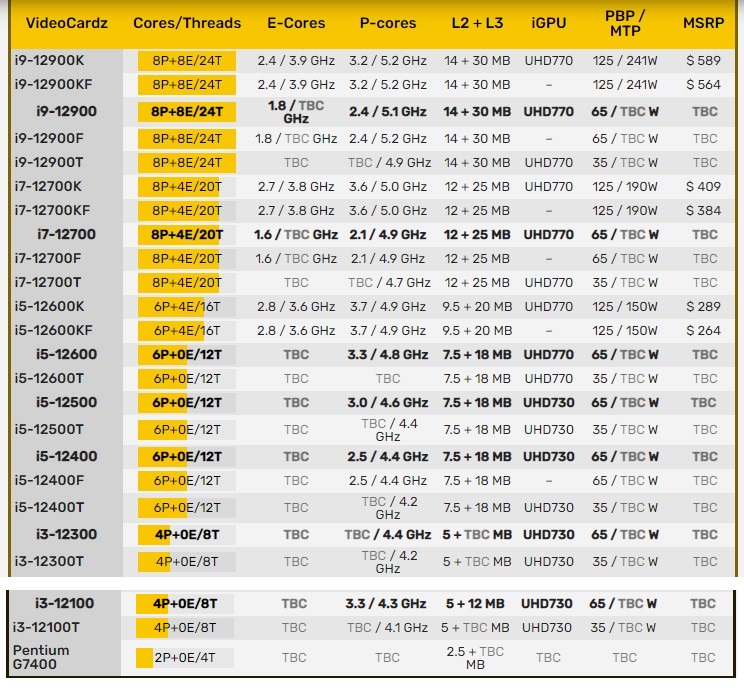Click the 3.3 / 4.3 GHz P-cores value

(386, 603)
